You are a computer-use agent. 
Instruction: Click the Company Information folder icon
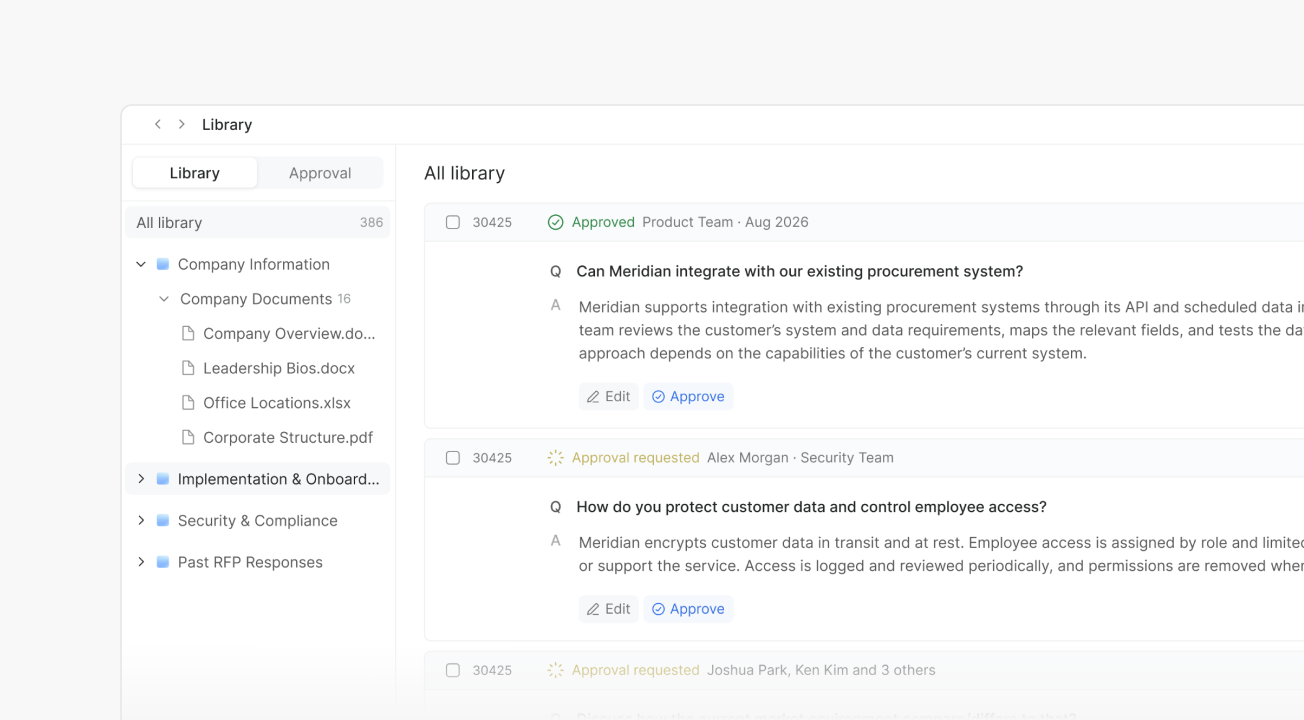163,264
